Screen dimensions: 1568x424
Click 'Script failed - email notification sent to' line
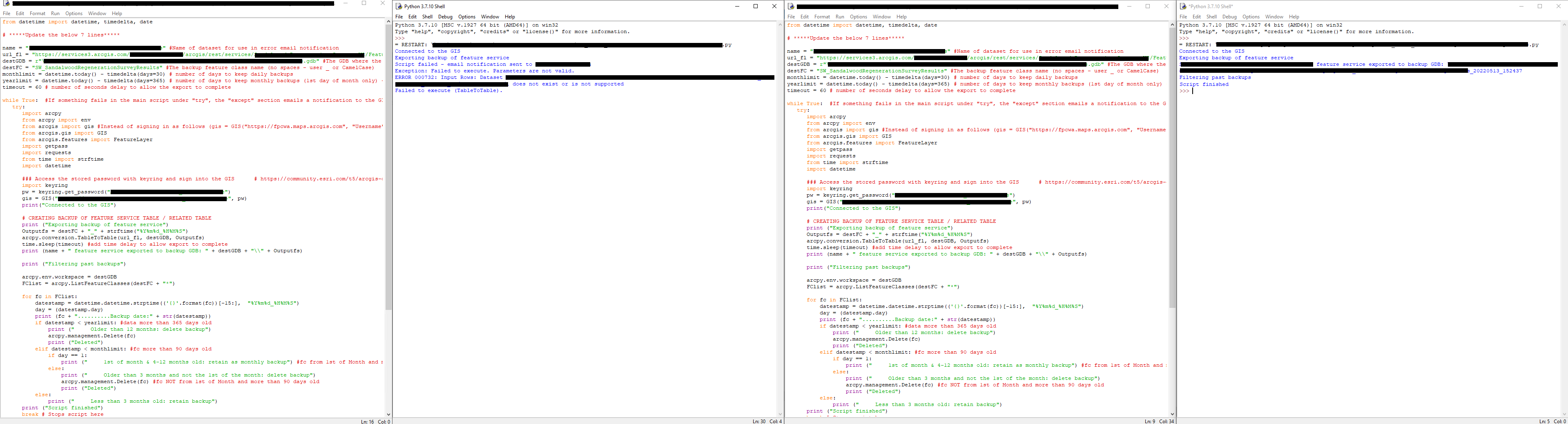click(x=464, y=64)
